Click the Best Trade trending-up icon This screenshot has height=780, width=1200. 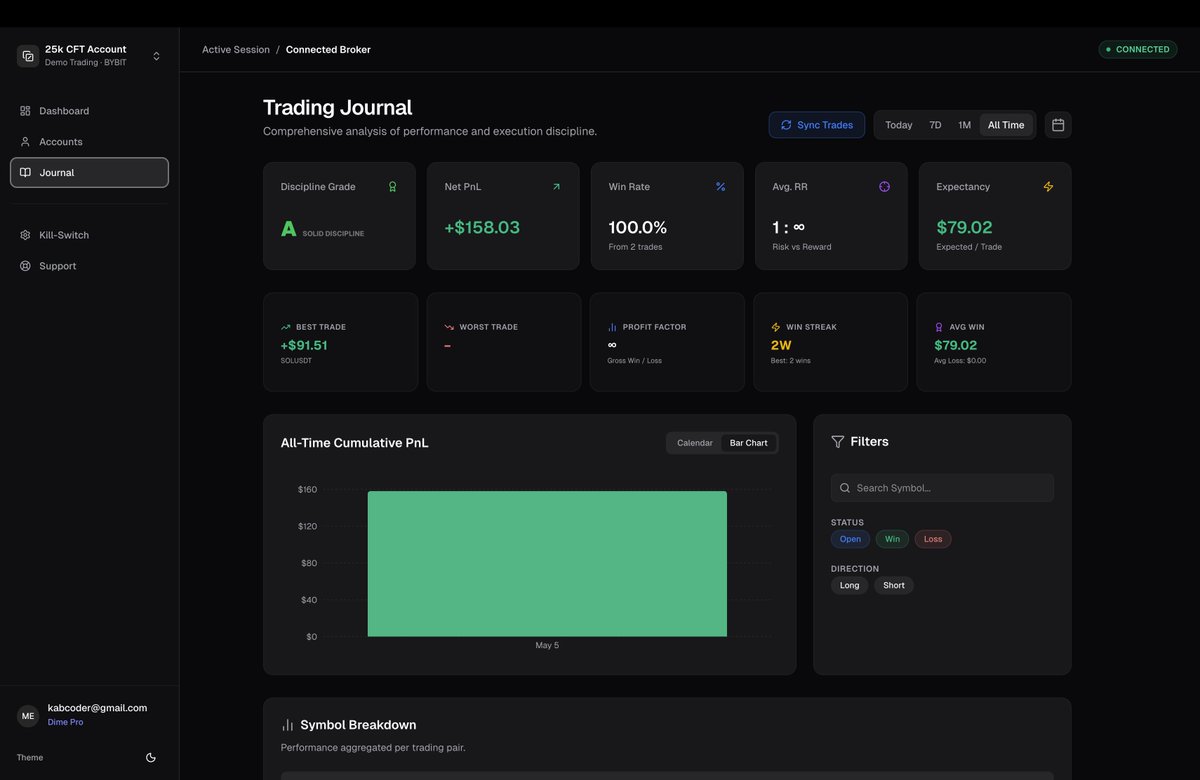pyautogui.click(x=286, y=327)
